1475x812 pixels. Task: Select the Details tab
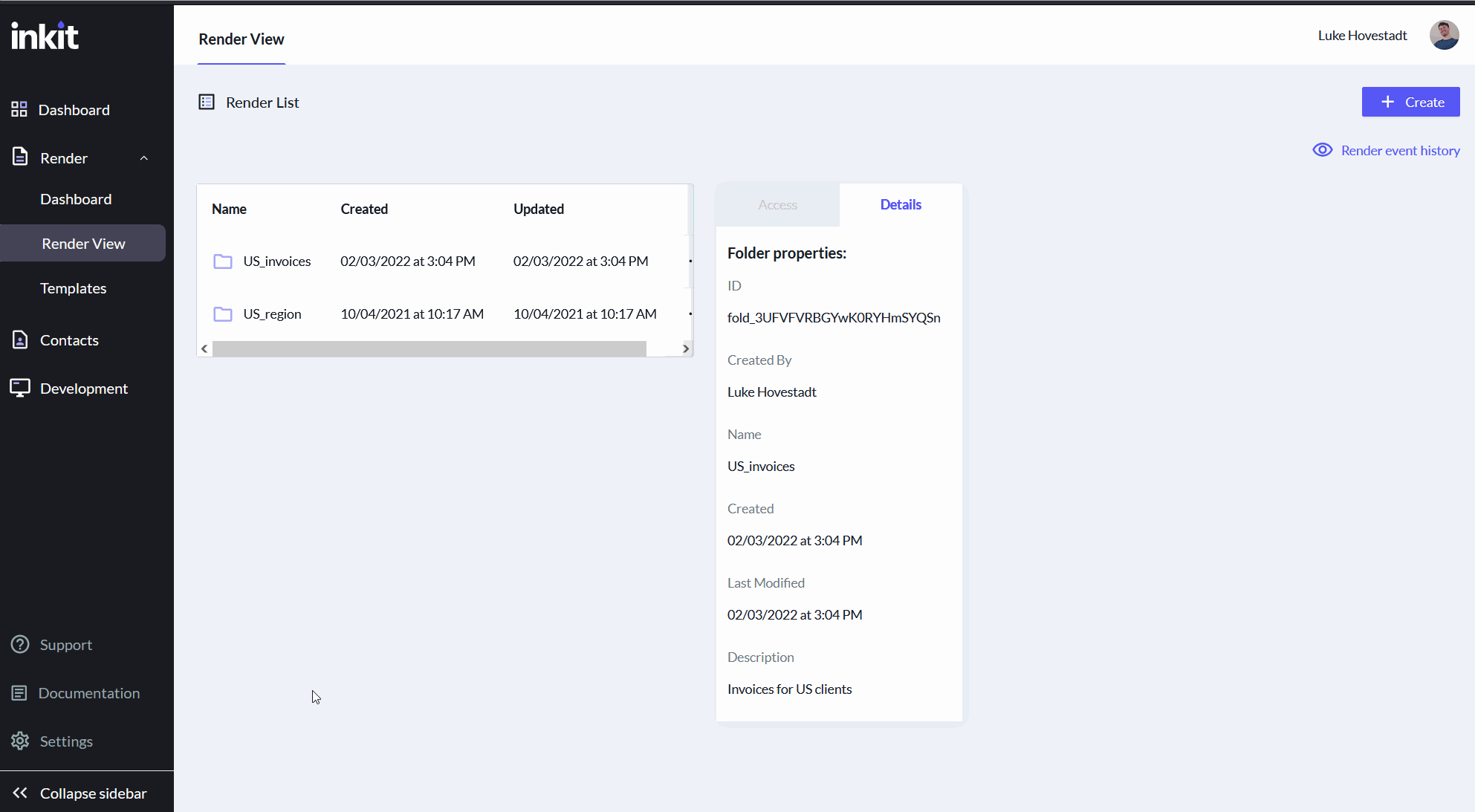[901, 205]
